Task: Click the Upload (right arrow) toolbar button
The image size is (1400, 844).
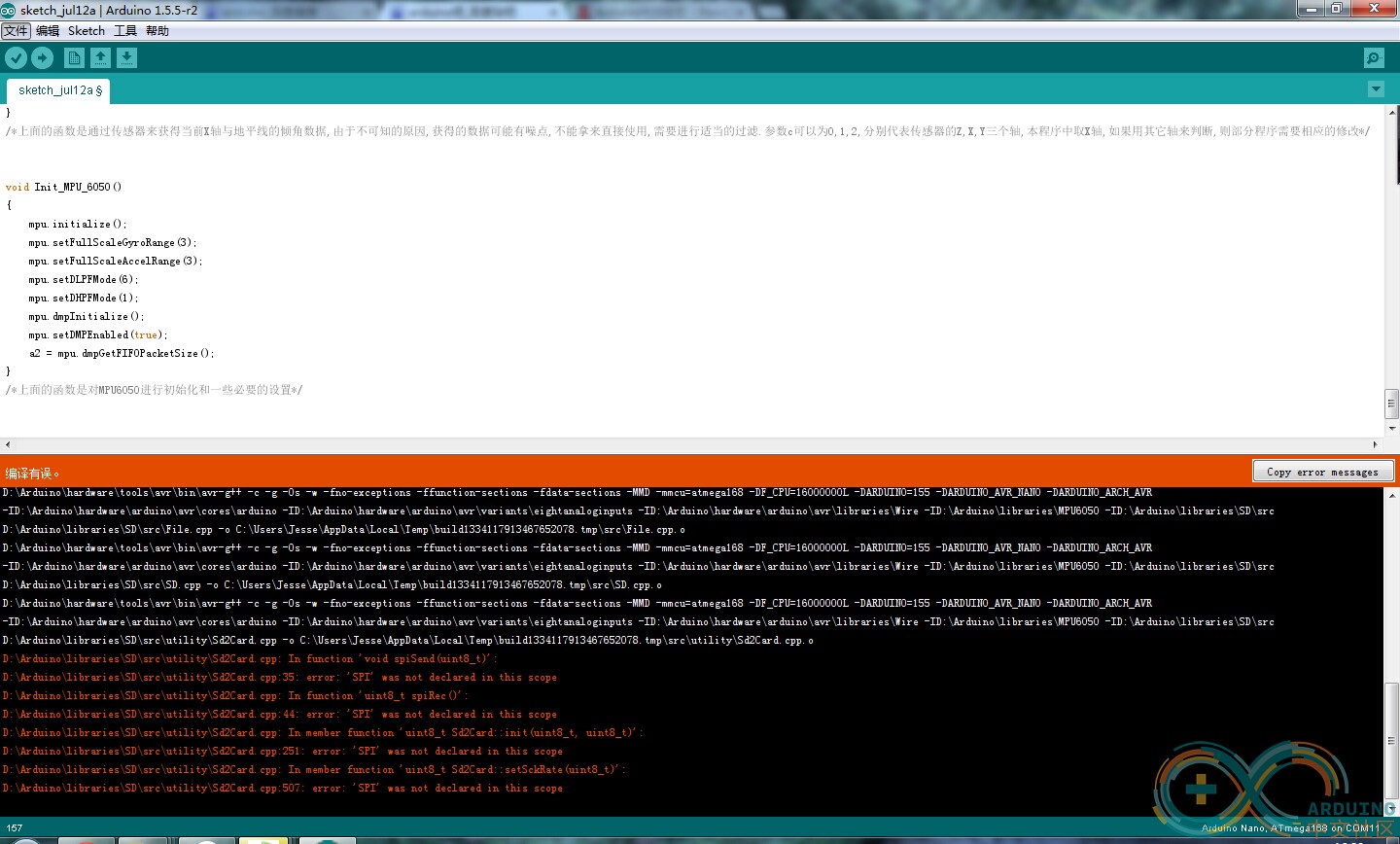Action: 42,58
